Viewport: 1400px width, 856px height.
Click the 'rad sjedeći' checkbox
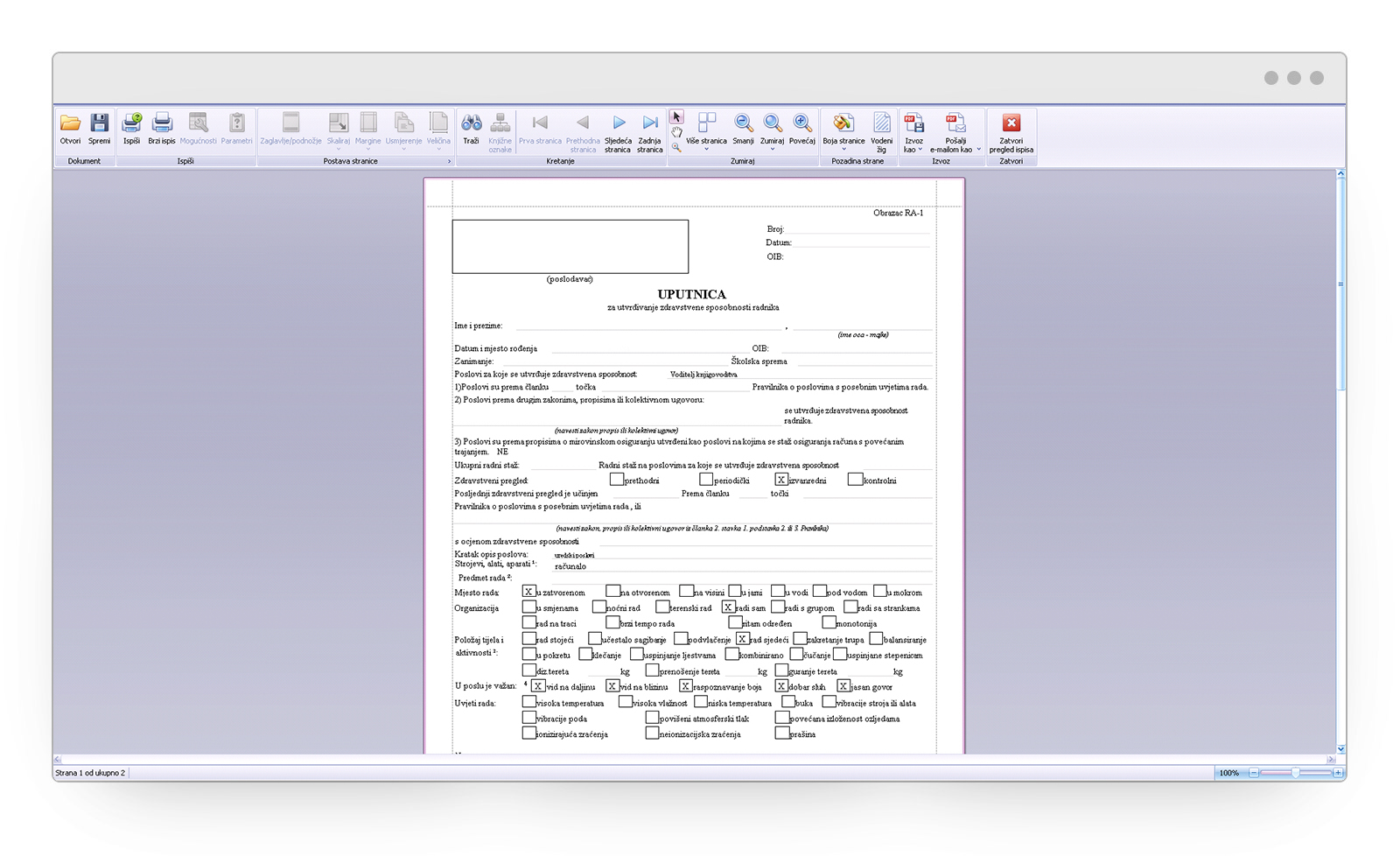[742, 639]
